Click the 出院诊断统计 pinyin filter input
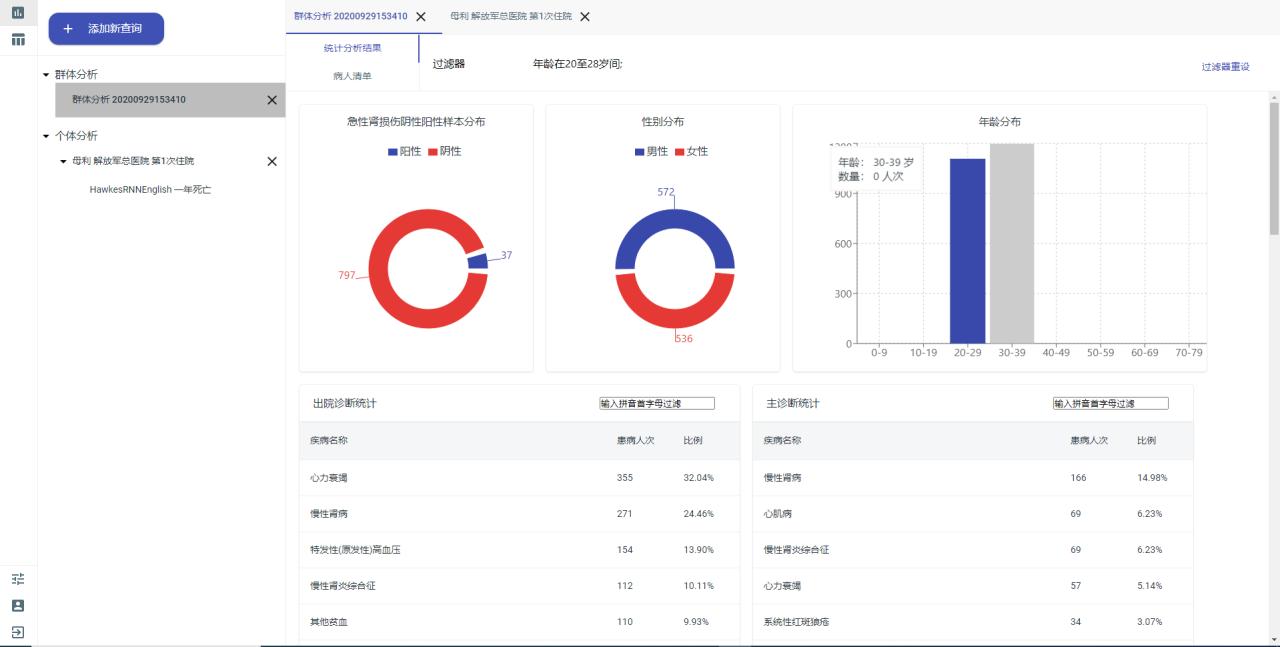The width and height of the screenshot is (1280, 647). click(657, 403)
